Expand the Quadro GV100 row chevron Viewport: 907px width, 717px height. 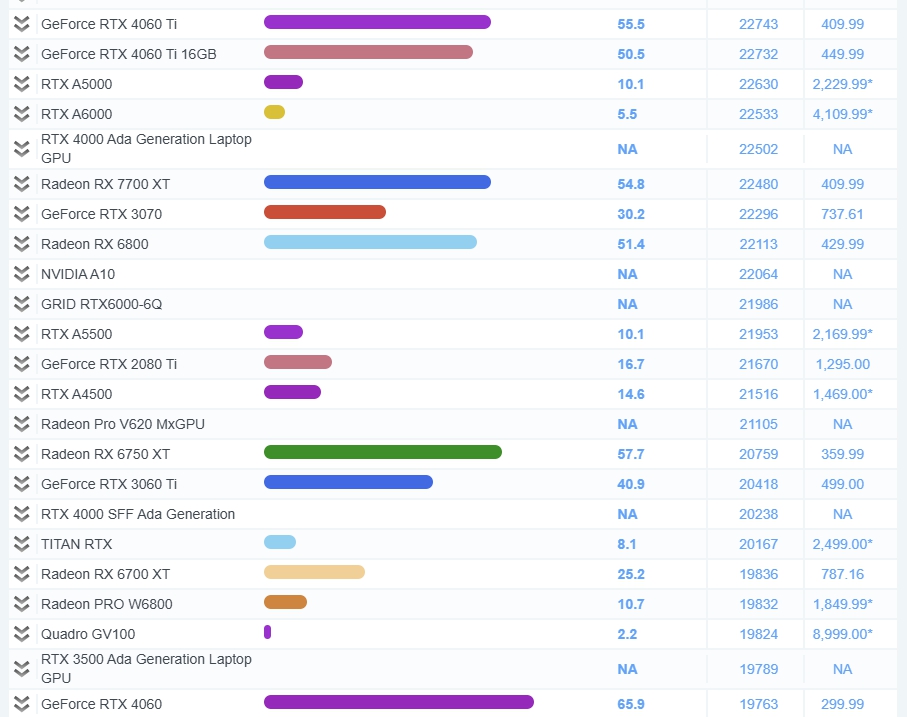point(21,635)
